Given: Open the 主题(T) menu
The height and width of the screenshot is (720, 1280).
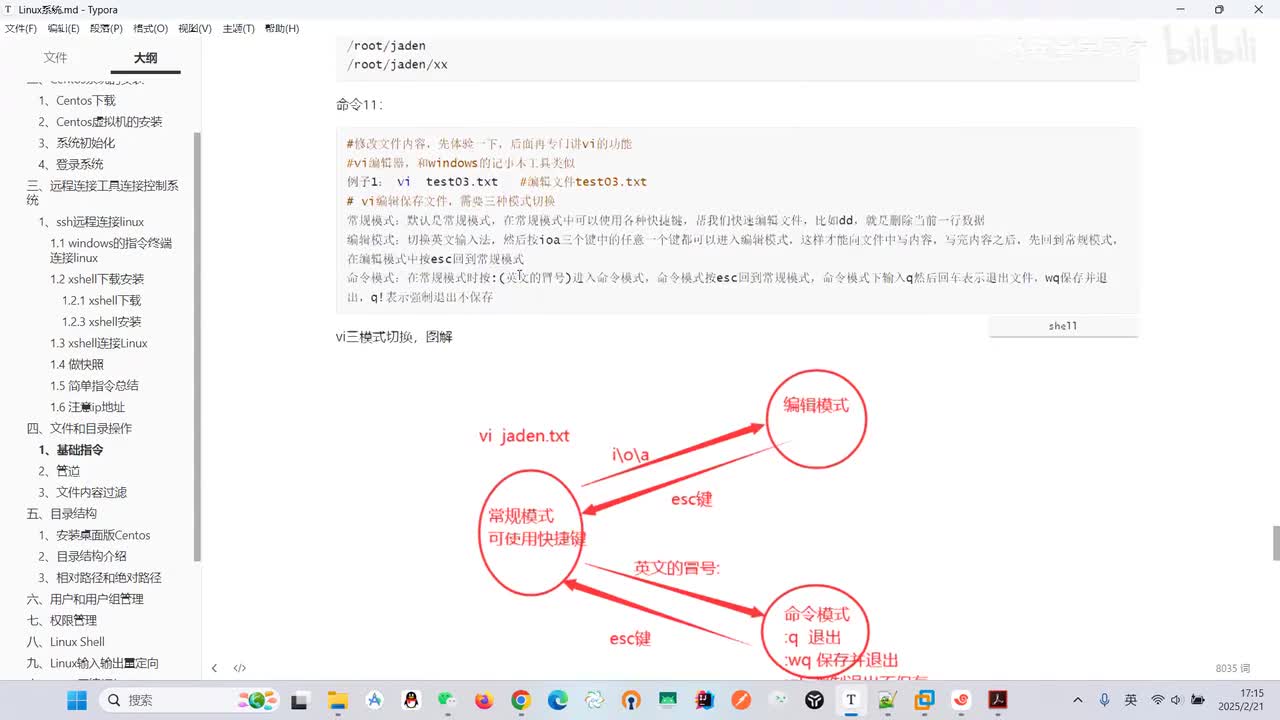Looking at the screenshot, I should point(238,28).
